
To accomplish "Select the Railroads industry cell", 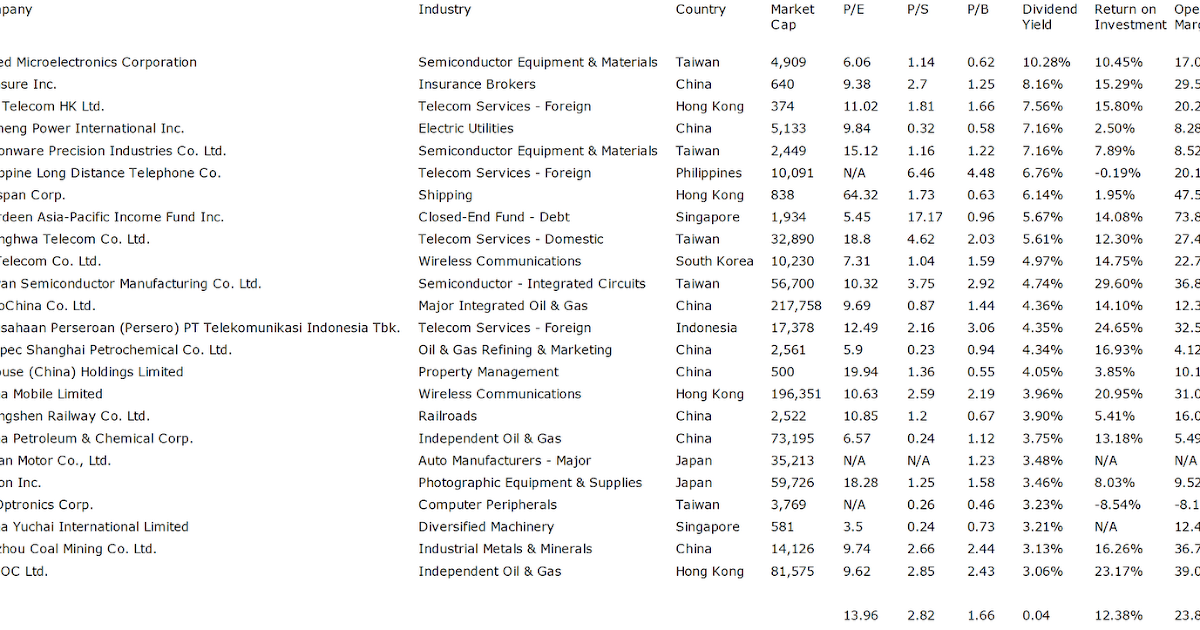I will [447, 416].
